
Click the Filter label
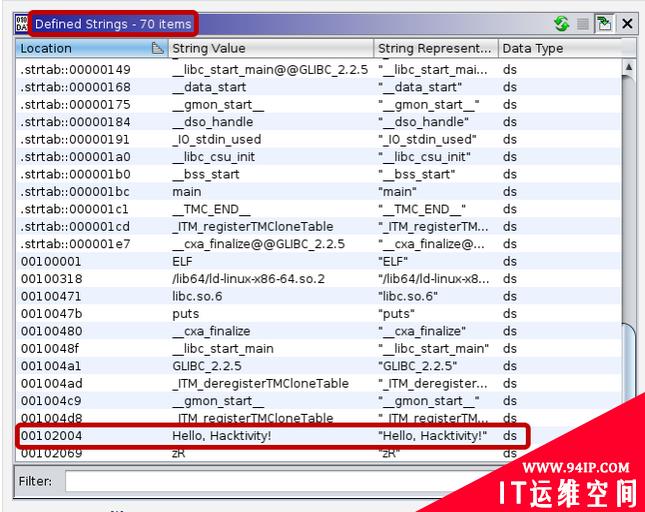point(35,481)
